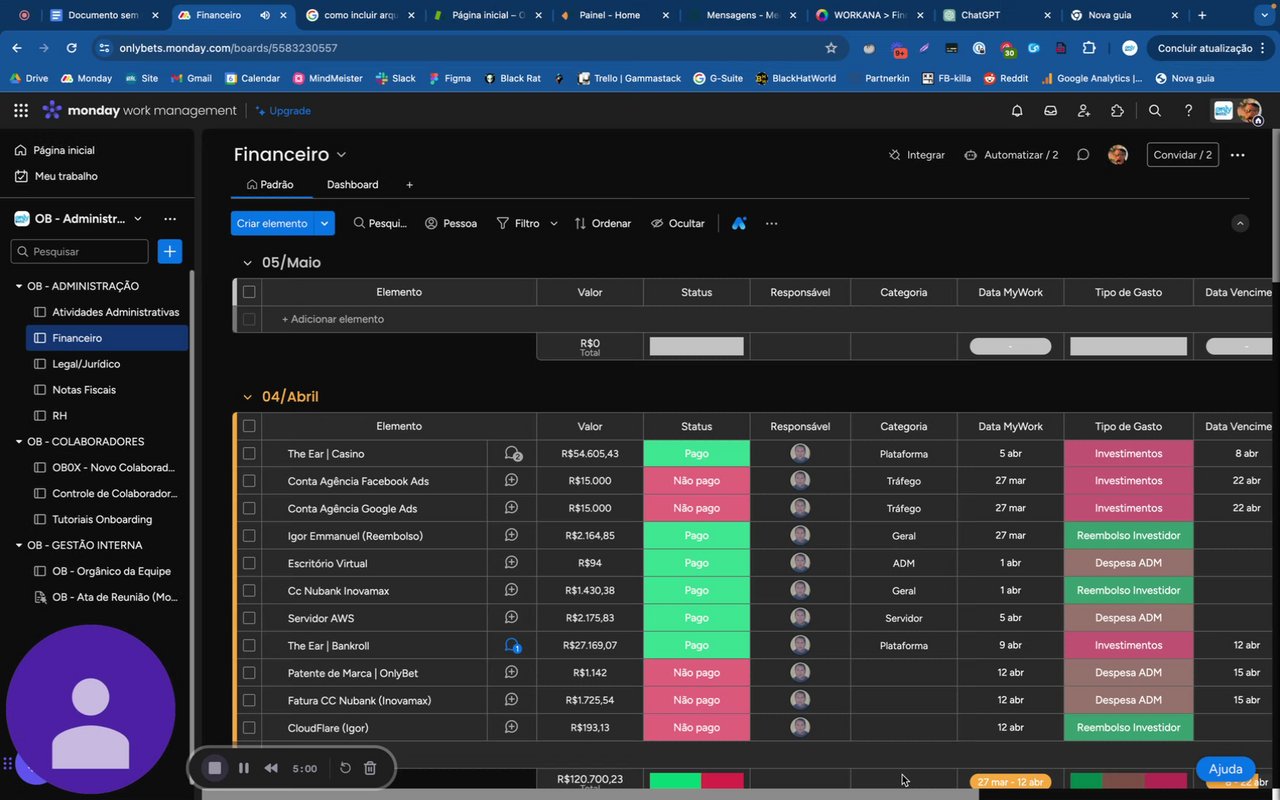Viewport: 1280px width, 800px height.
Task: Restart the recording with the circular arrow
Action: point(345,768)
